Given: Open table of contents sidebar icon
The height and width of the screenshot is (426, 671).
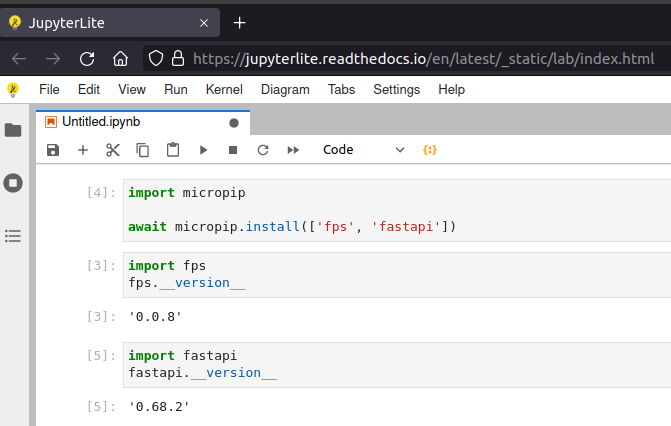Looking at the screenshot, I should pos(13,236).
